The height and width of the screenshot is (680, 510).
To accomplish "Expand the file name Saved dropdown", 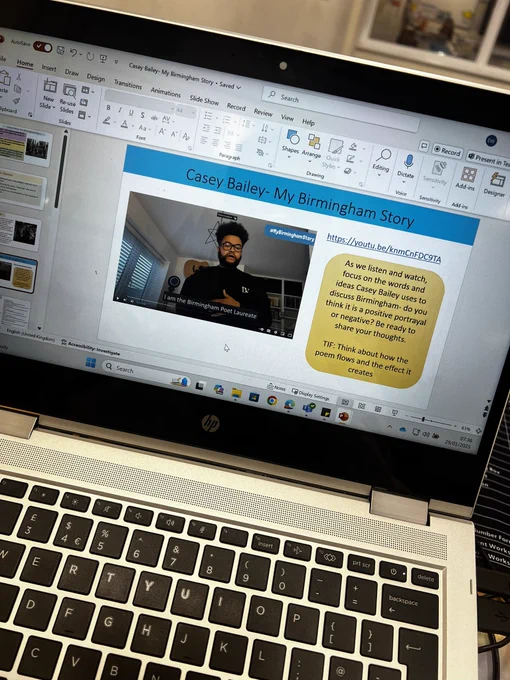I will pos(238,87).
